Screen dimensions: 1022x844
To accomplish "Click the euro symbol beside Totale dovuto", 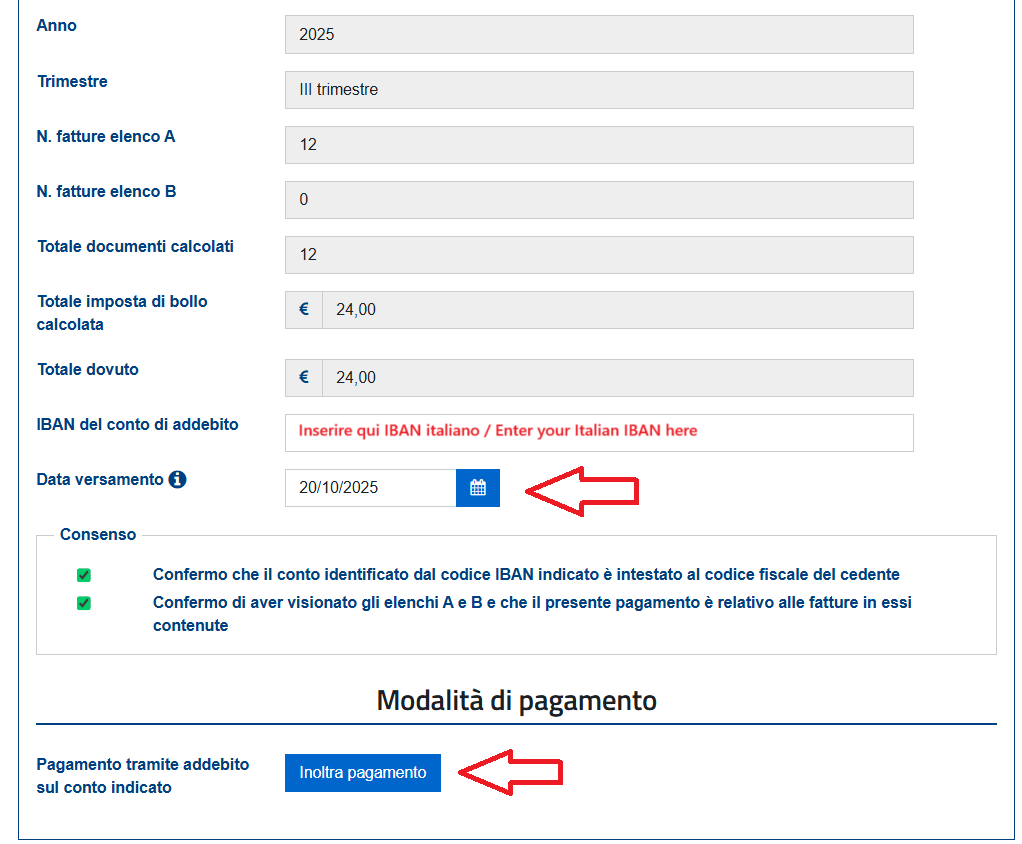I will (x=302, y=377).
